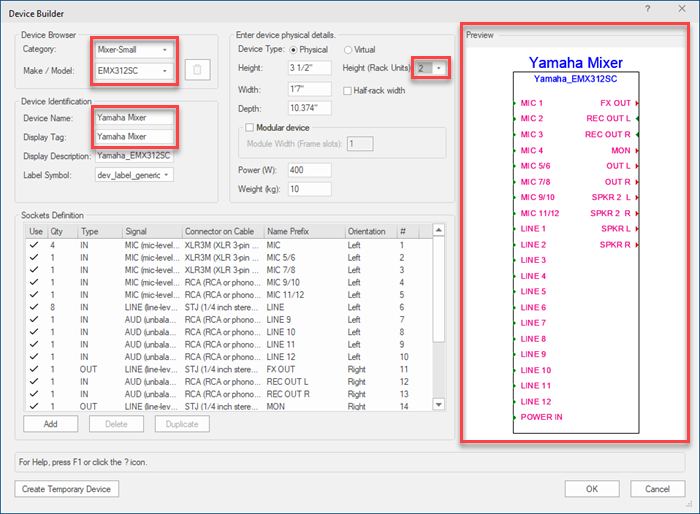Click the Display Description input field

click(134, 156)
